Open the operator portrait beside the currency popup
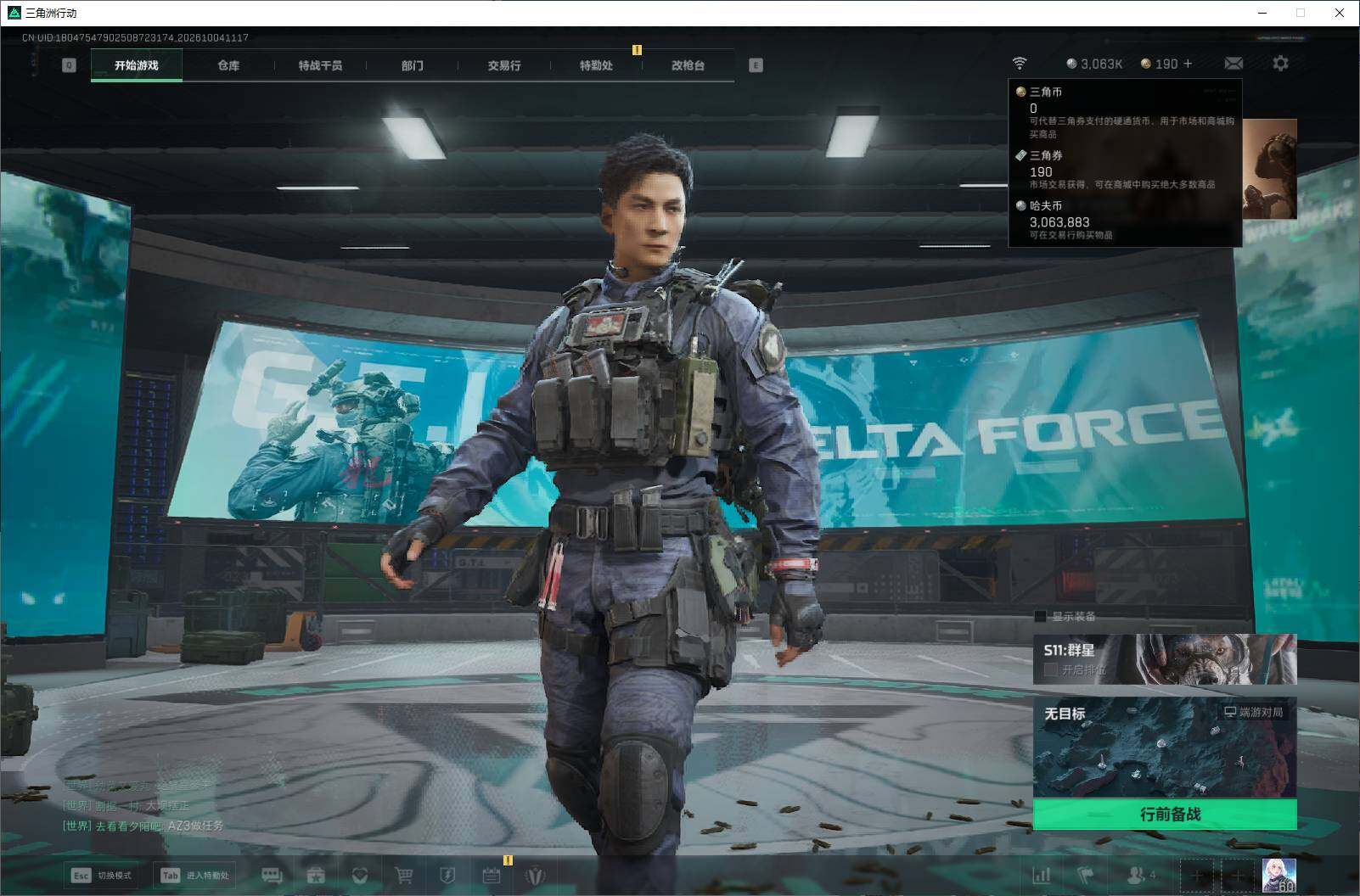Viewport: 1360px width, 896px height. tap(1270, 169)
